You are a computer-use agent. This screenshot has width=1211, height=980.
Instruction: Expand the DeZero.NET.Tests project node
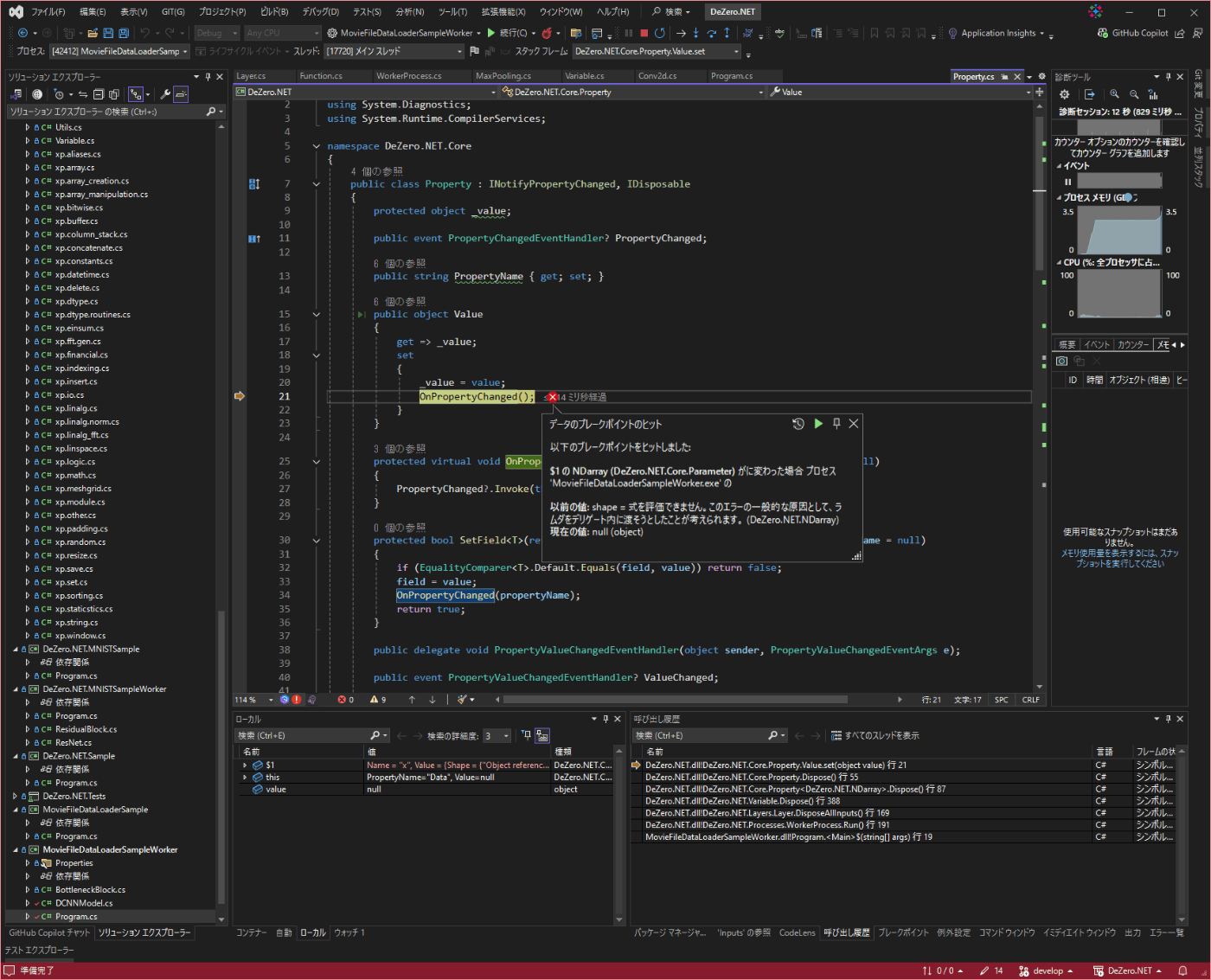coord(16,797)
